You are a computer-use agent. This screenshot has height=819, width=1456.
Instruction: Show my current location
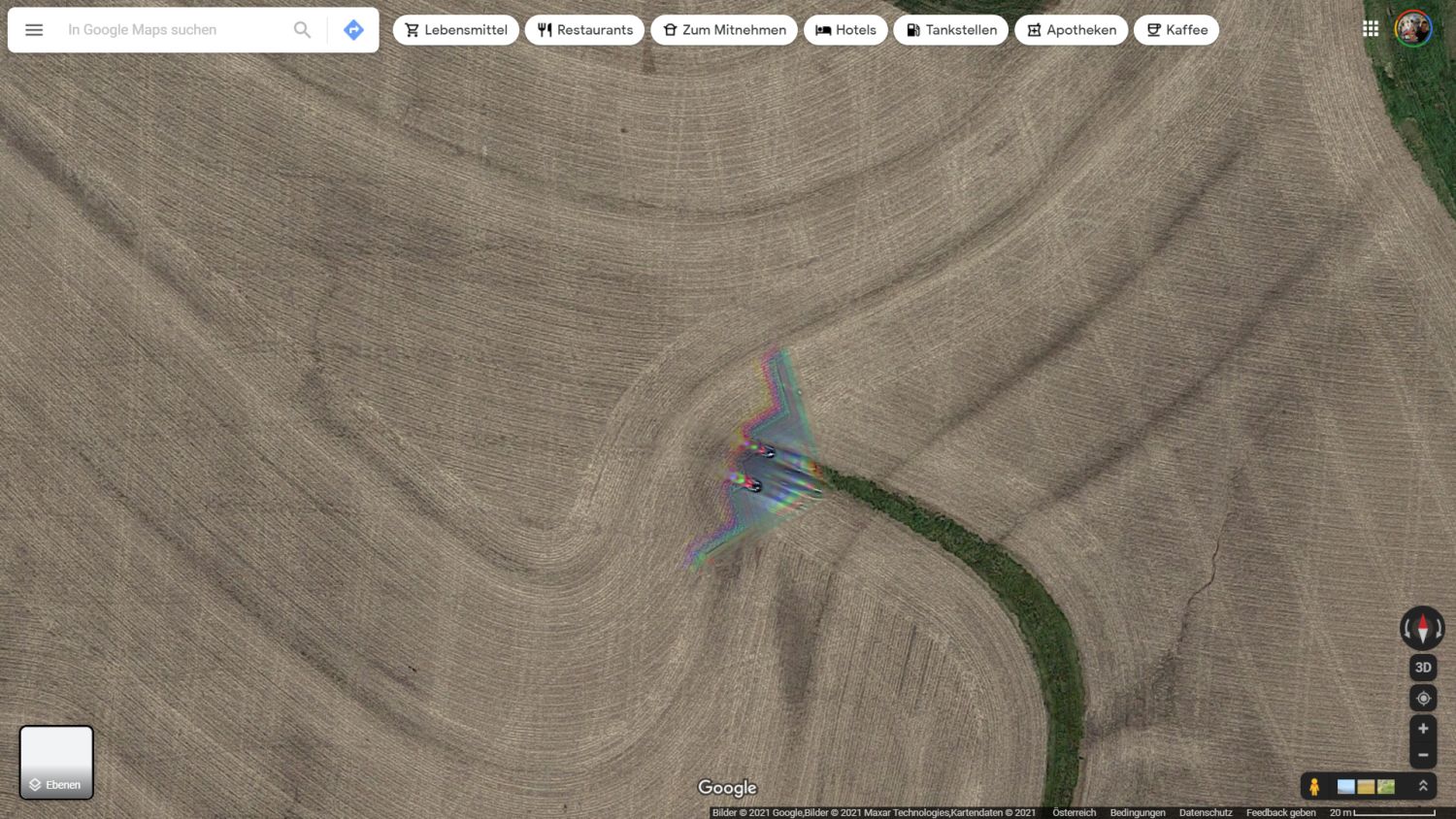coord(1423,698)
